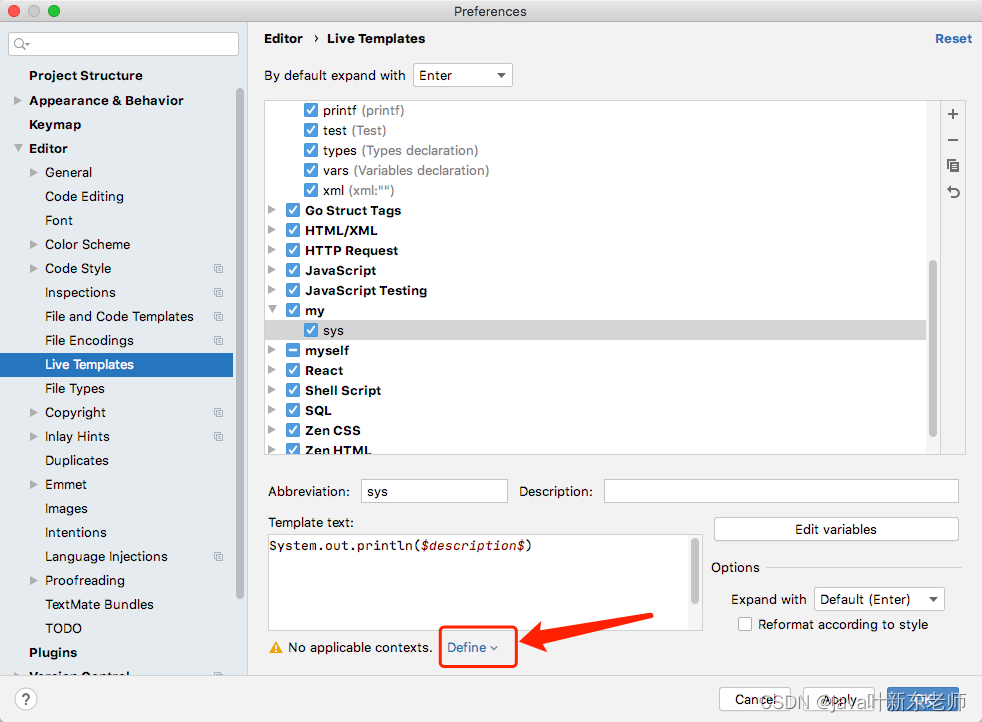Focus the empty Description field

coord(781,492)
